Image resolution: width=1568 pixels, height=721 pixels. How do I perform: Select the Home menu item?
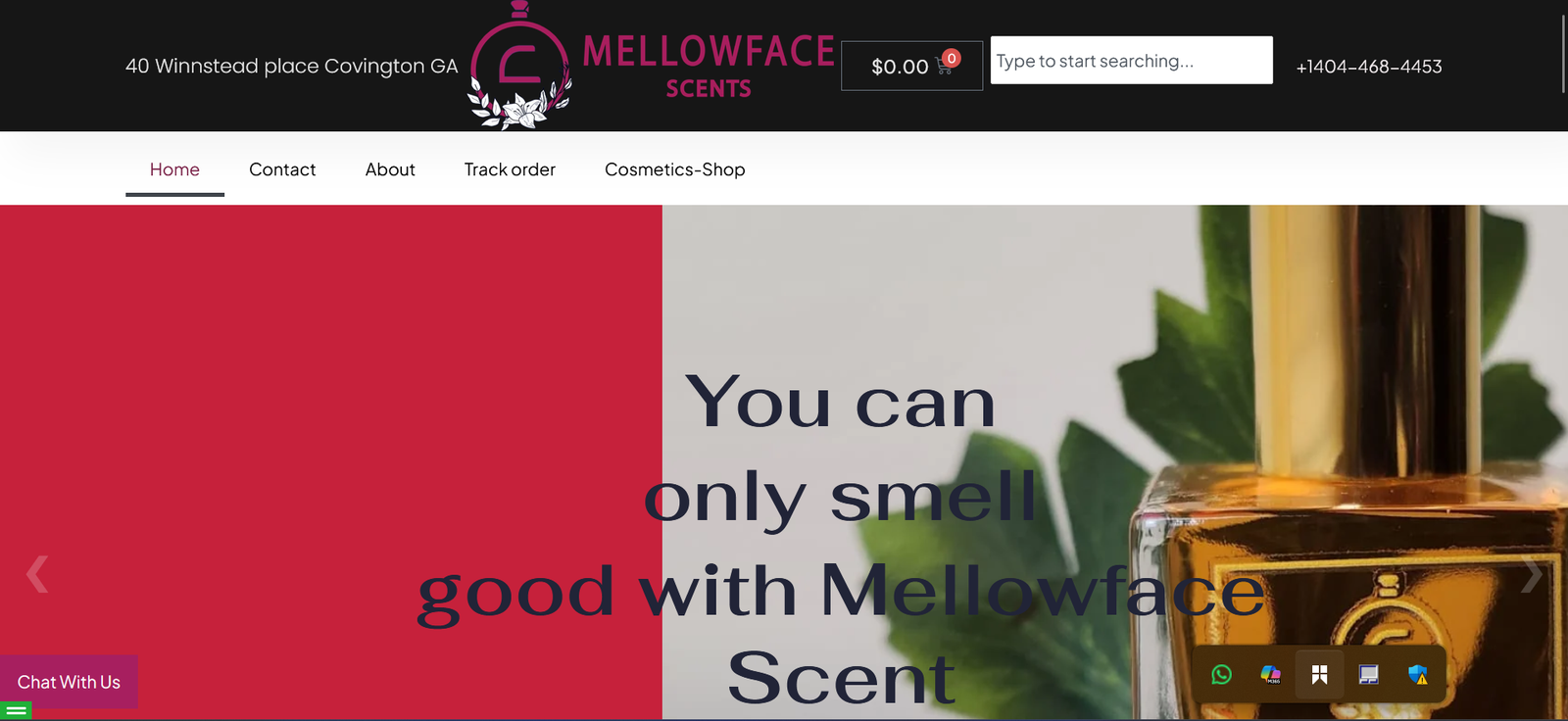click(x=174, y=169)
